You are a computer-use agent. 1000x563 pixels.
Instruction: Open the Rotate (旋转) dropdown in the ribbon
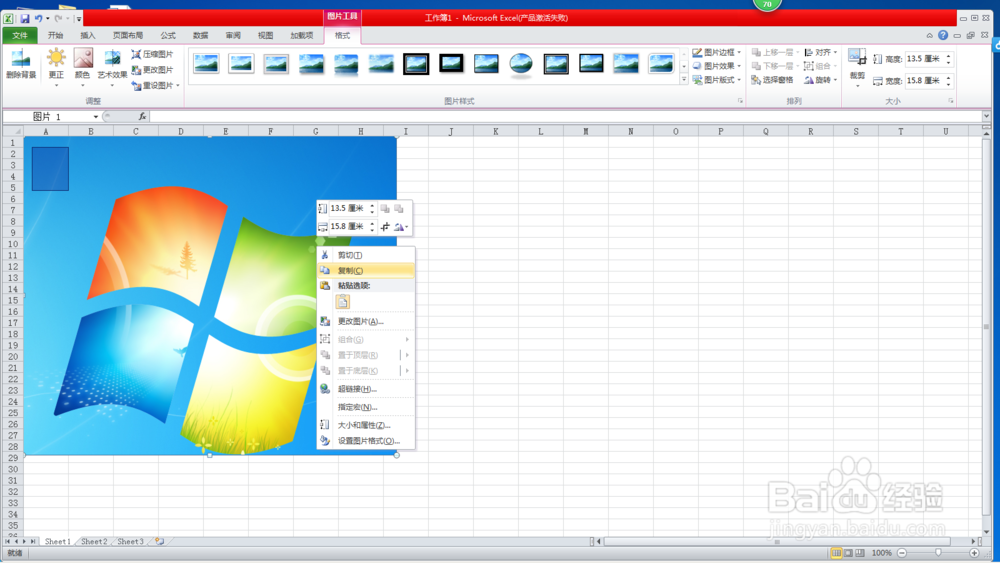click(821, 80)
